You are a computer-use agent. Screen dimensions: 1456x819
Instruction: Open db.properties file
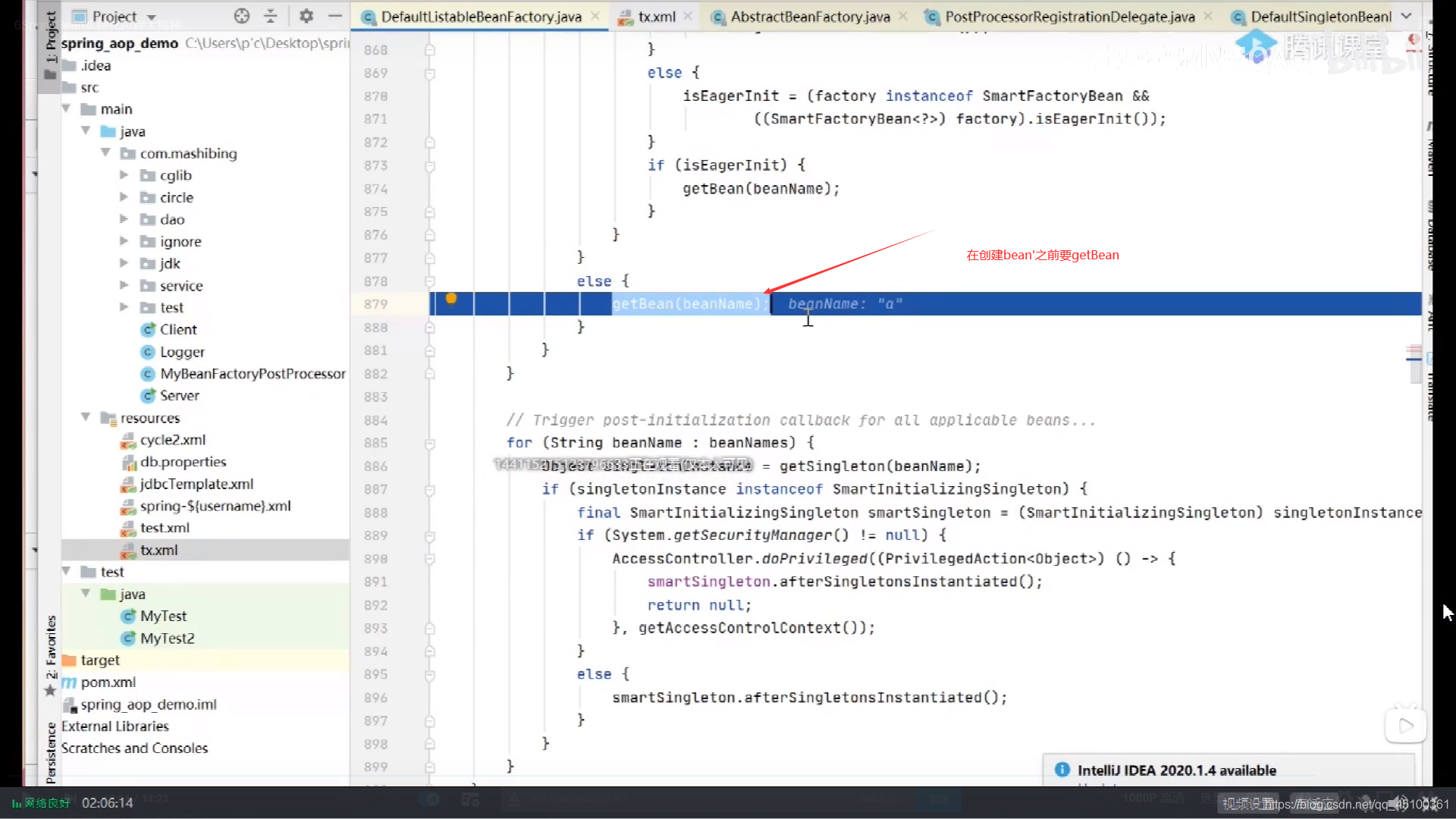click(183, 462)
